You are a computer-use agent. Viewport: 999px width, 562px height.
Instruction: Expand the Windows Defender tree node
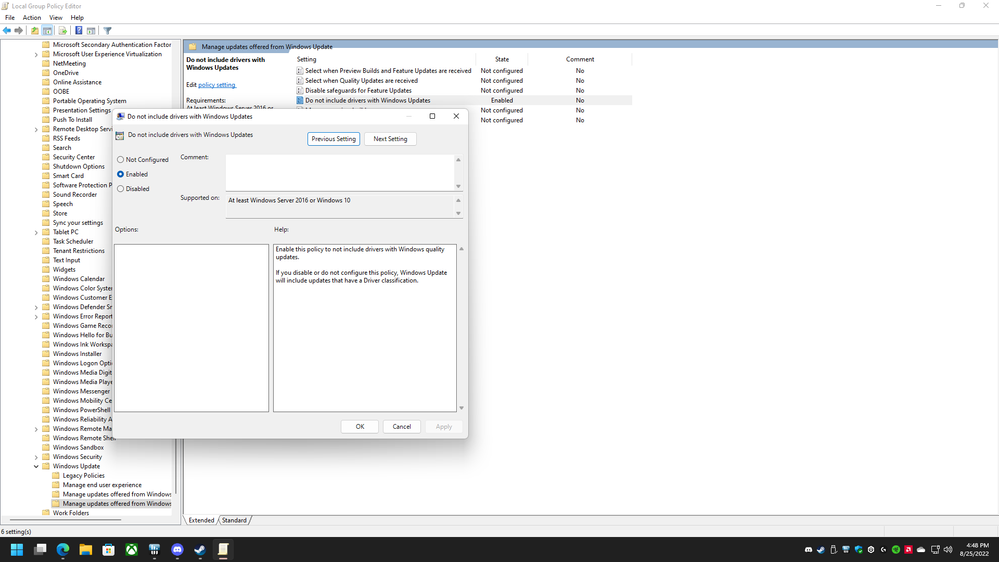click(x=36, y=307)
